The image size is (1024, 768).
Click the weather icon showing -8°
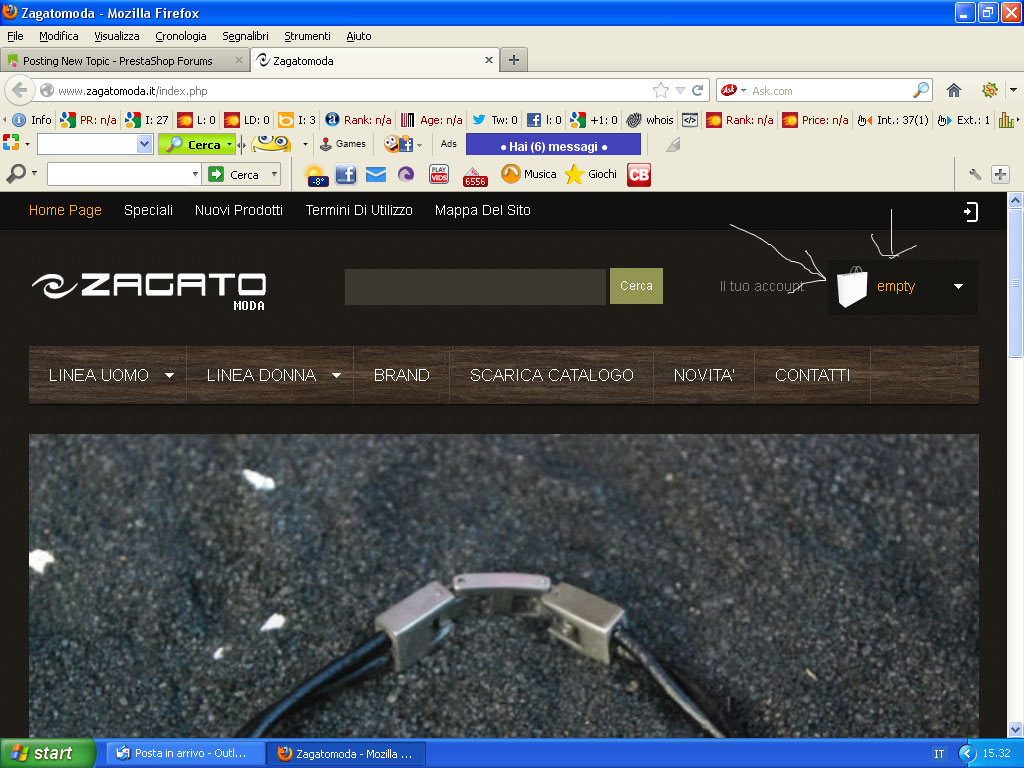tap(316, 175)
